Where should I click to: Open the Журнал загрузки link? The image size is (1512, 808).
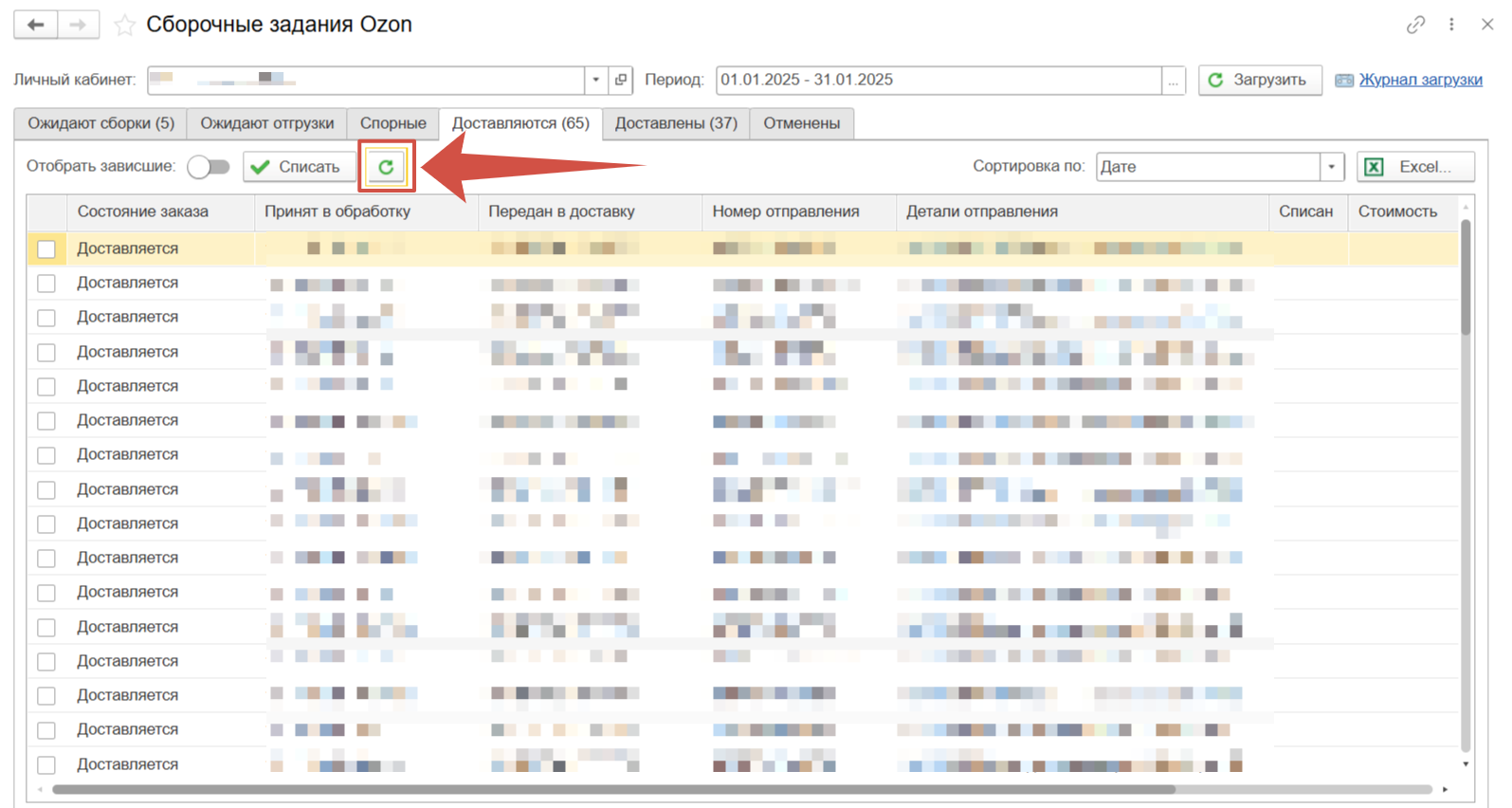[1420, 80]
